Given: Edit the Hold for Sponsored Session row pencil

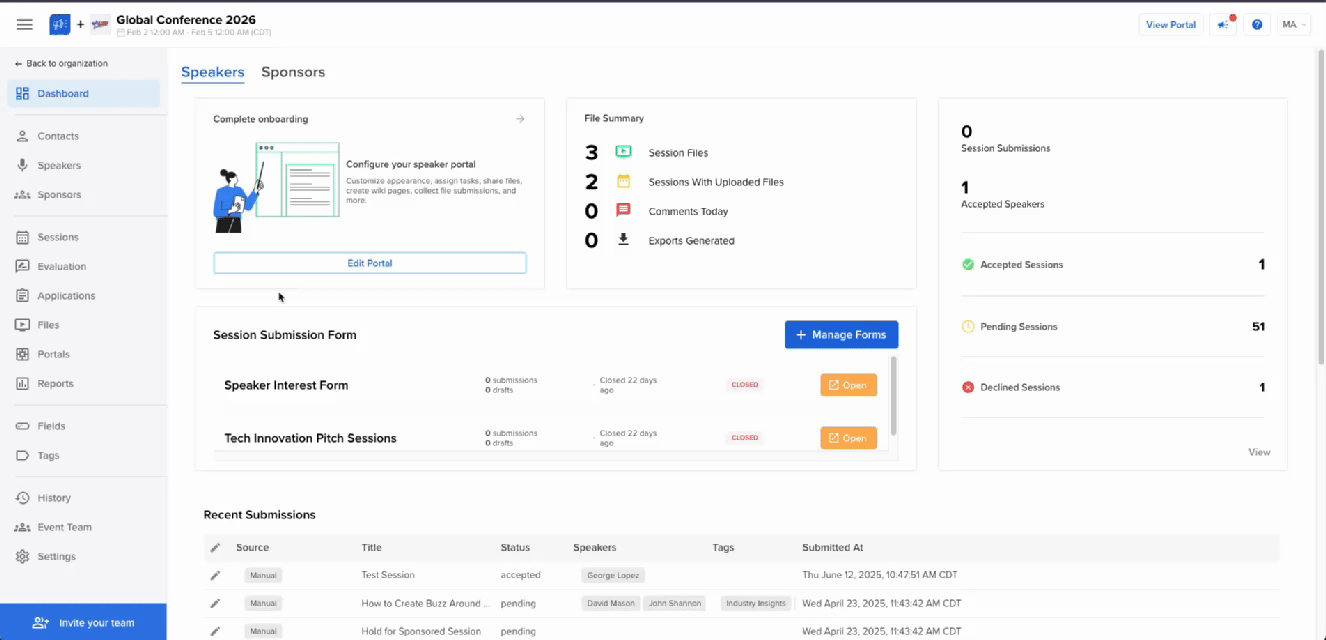Looking at the screenshot, I should pos(215,631).
